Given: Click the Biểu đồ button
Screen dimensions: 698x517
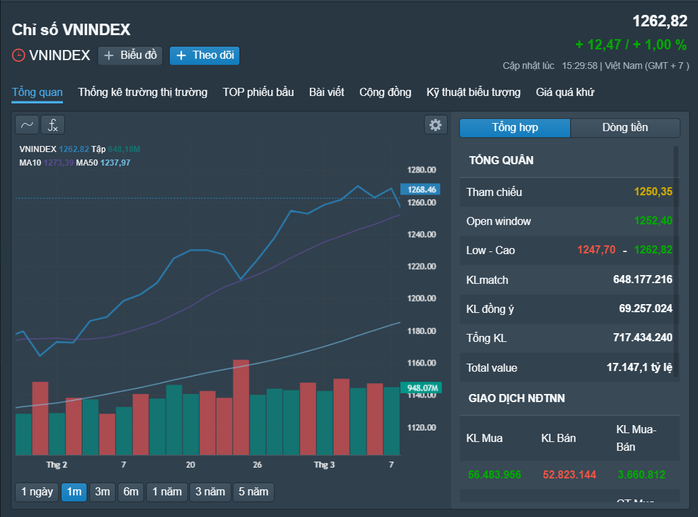Looking at the screenshot, I should point(130,56).
